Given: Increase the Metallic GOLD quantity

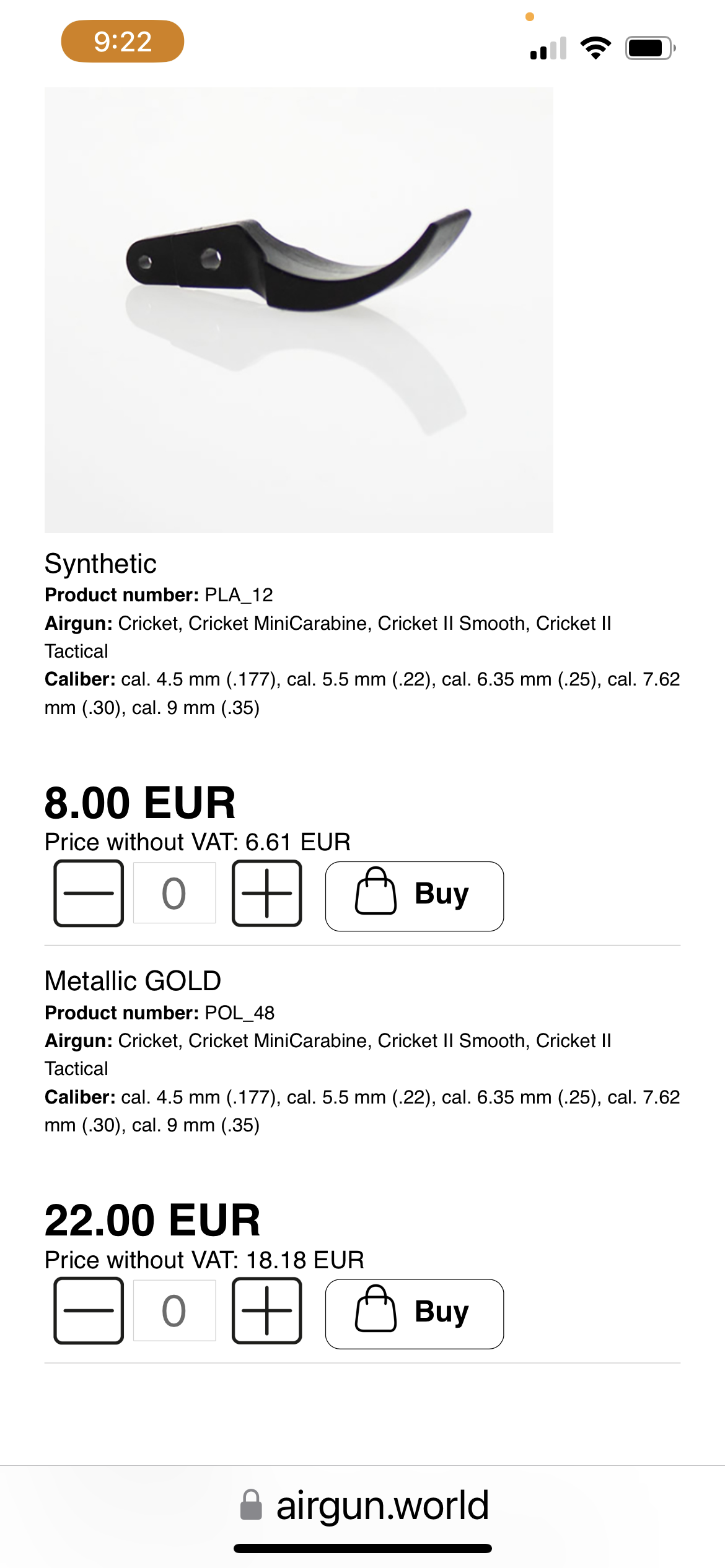Looking at the screenshot, I should pos(267,1310).
